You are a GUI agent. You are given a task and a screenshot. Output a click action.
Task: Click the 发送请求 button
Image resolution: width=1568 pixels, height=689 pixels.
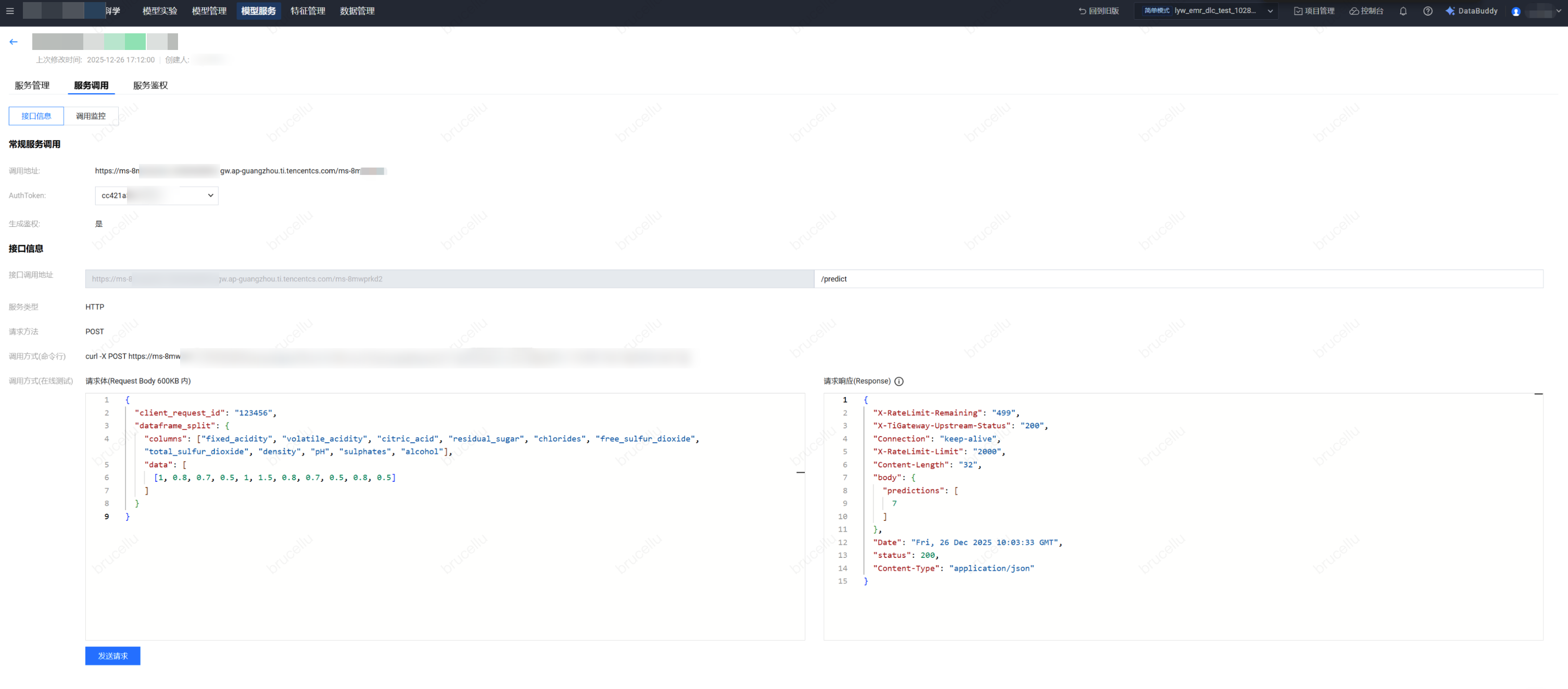click(112, 656)
